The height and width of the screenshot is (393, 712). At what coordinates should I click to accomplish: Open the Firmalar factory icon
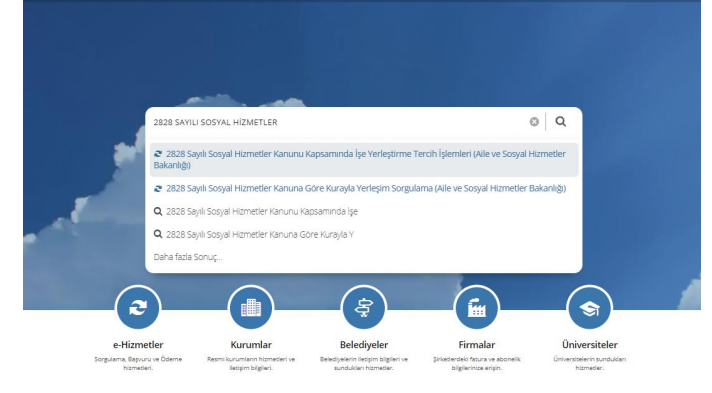(x=476, y=308)
